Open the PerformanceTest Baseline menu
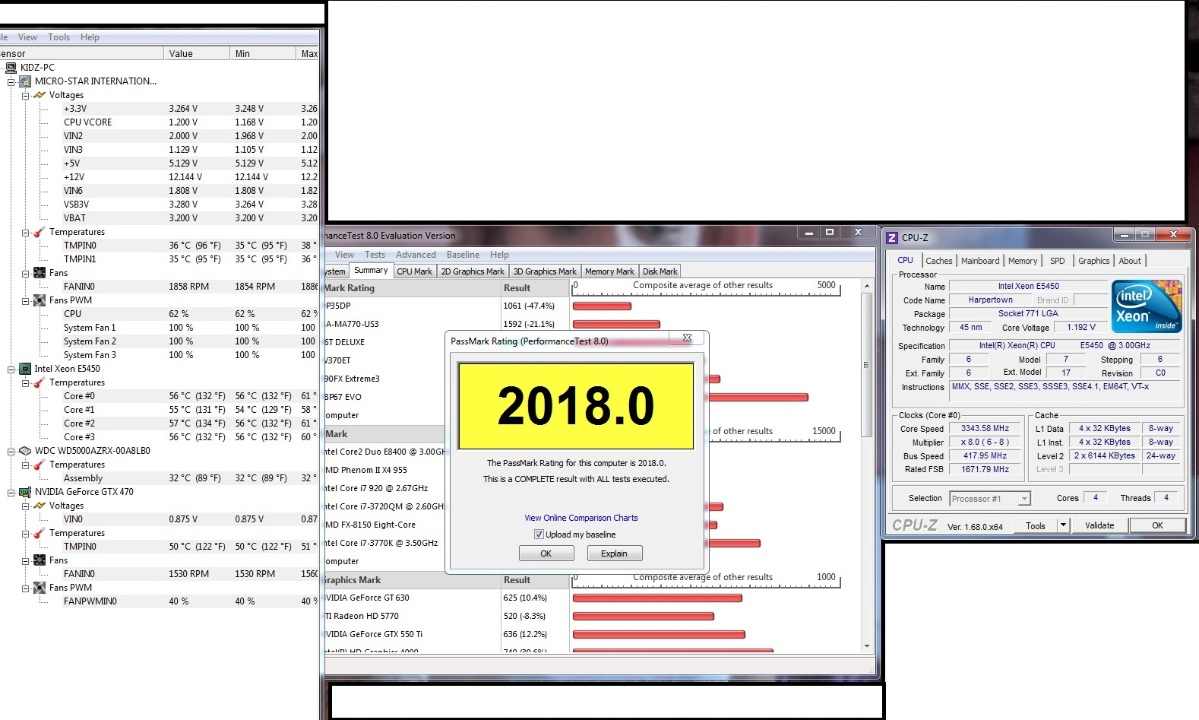Viewport: 1199px width, 720px height. (x=463, y=255)
